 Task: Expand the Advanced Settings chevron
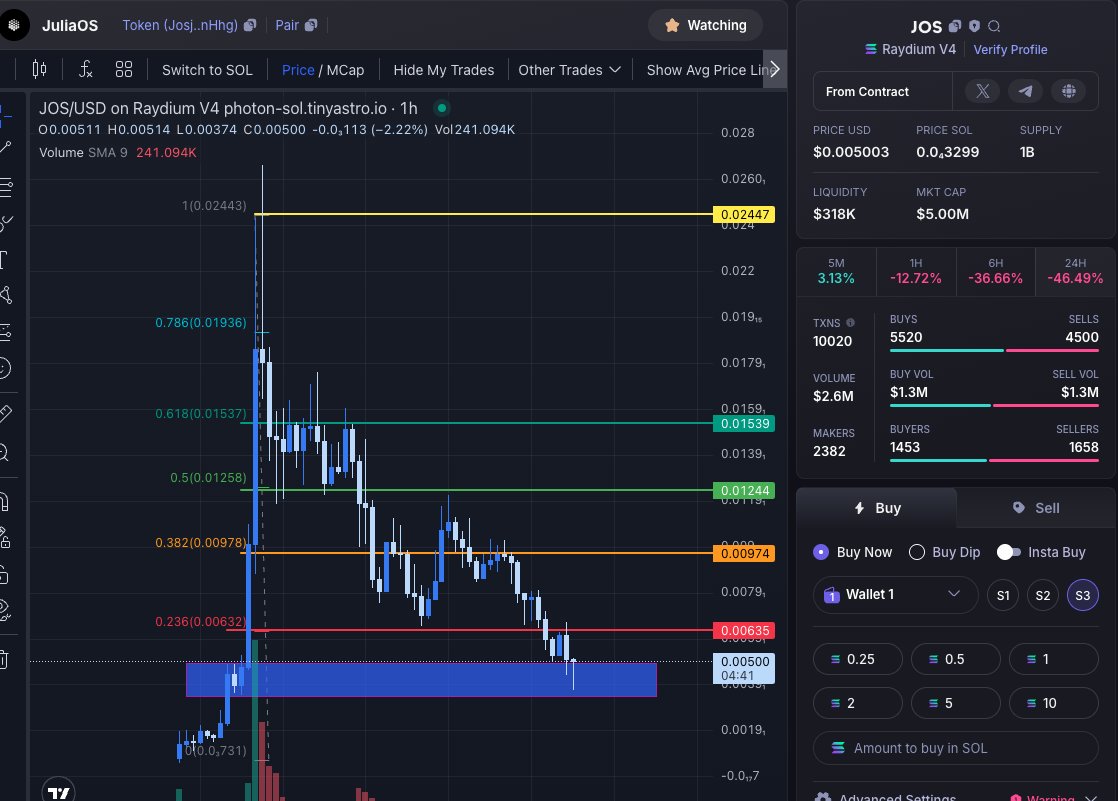(x=1091, y=798)
